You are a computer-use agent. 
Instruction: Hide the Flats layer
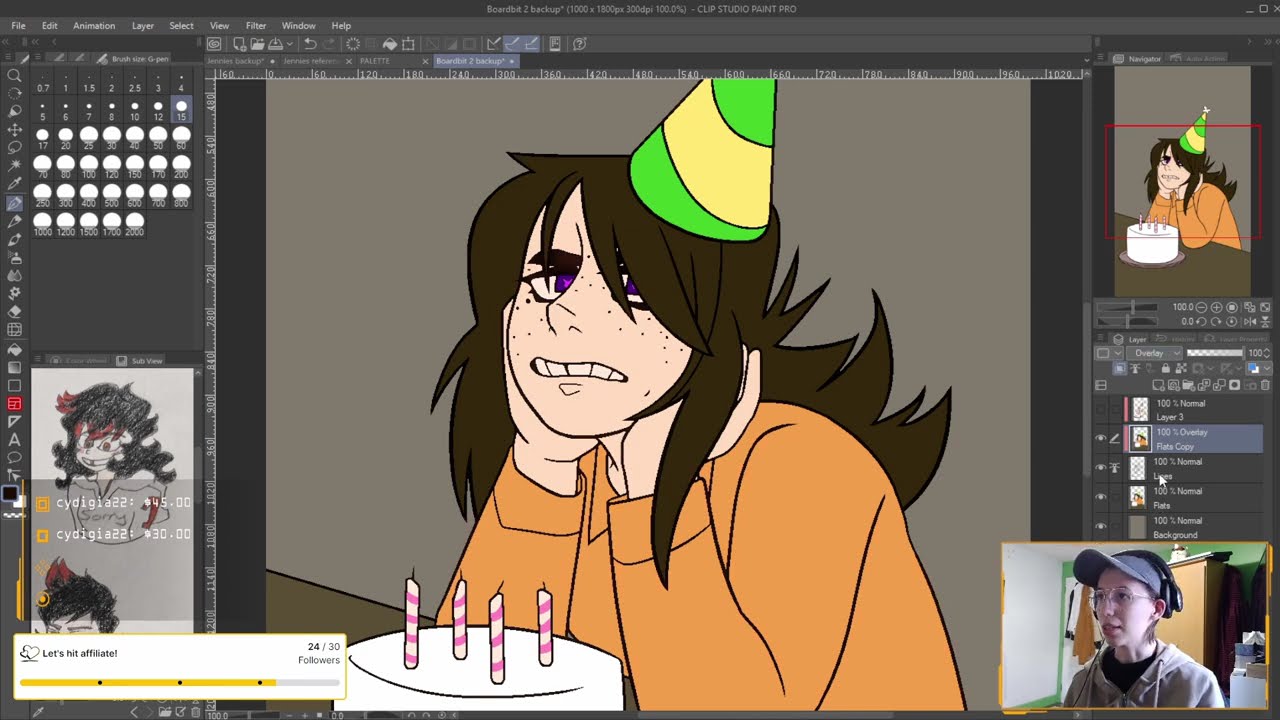[1101, 497]
